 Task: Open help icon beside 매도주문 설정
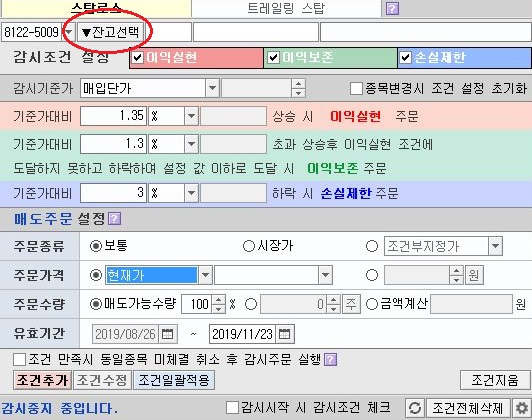click(114, 218)
